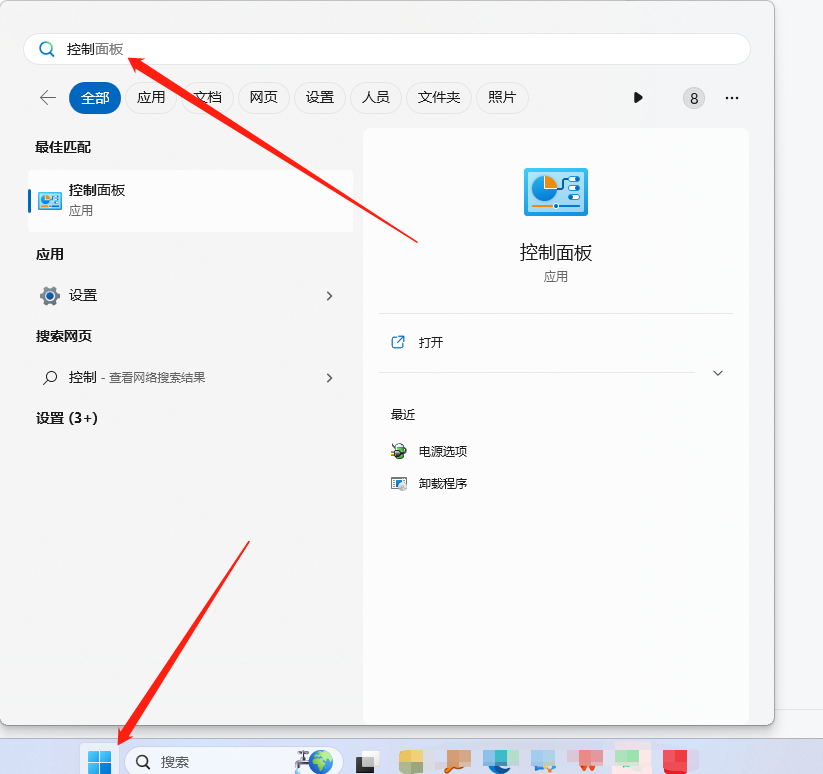Image resolution: width=823 pixels, height=774 pixels.
Task: Open recent item 卸载程序
Action: click(442, 484)
